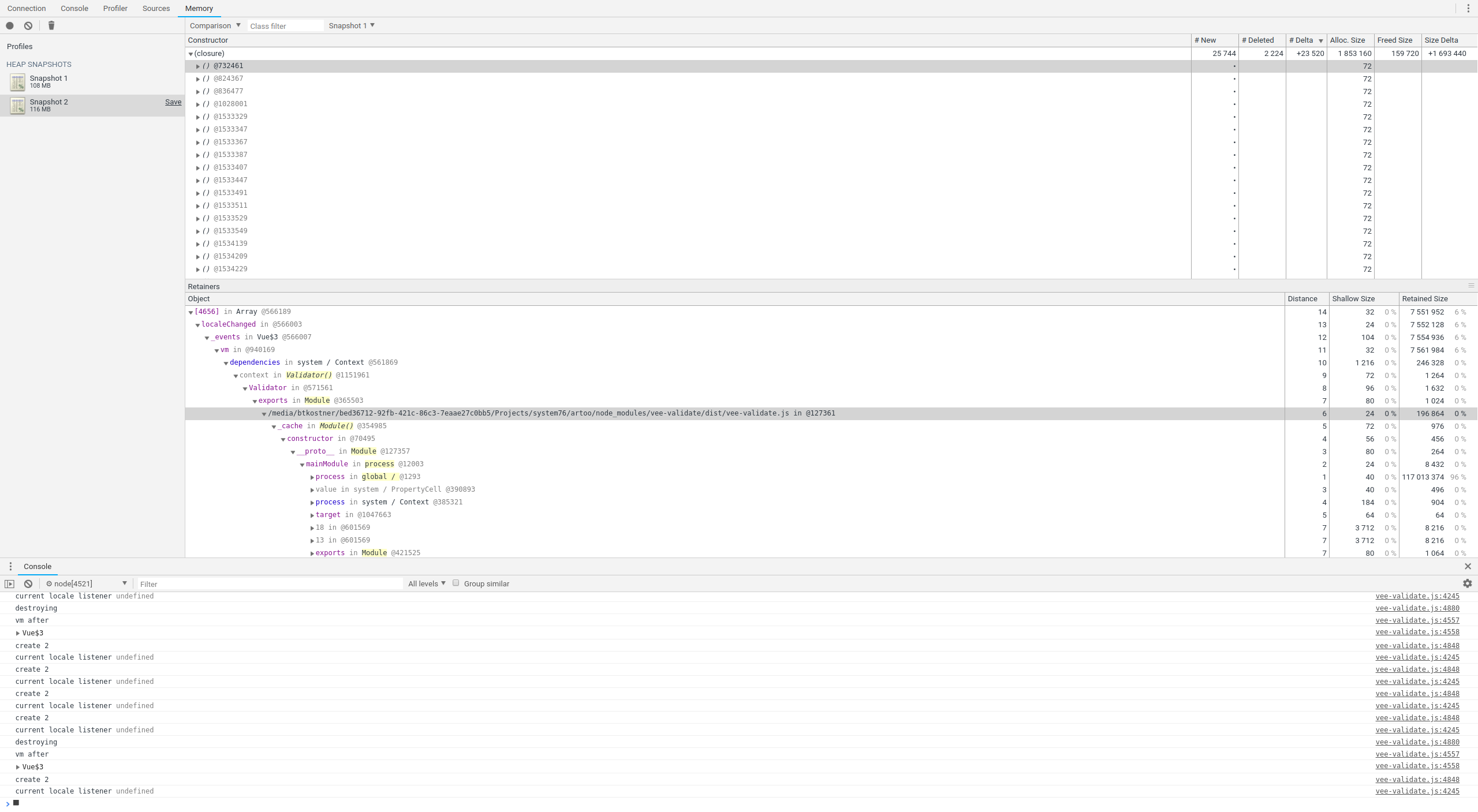Clear all profiles using the no-entry icon
This screenshot has width=1478, height=812.
[x=28, y=25]
